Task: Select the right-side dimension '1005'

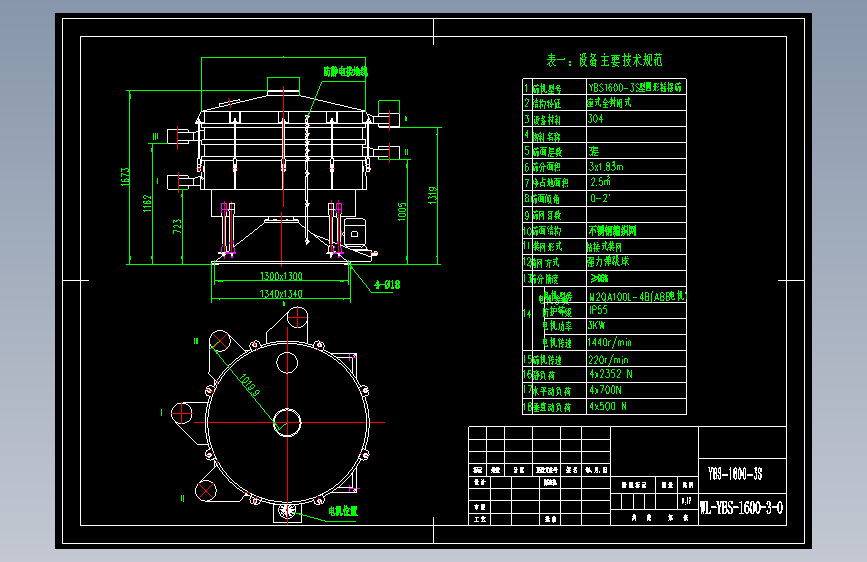Action: [402, 211]
